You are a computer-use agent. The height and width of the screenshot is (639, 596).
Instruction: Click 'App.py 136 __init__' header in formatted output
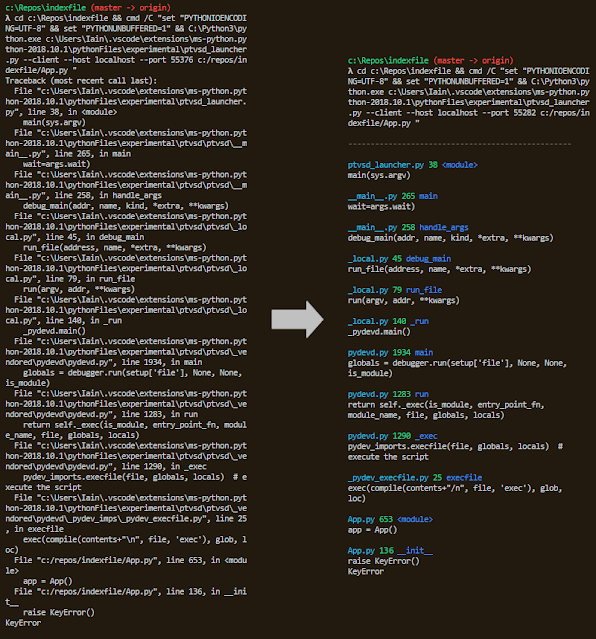[x=390, y=551]
